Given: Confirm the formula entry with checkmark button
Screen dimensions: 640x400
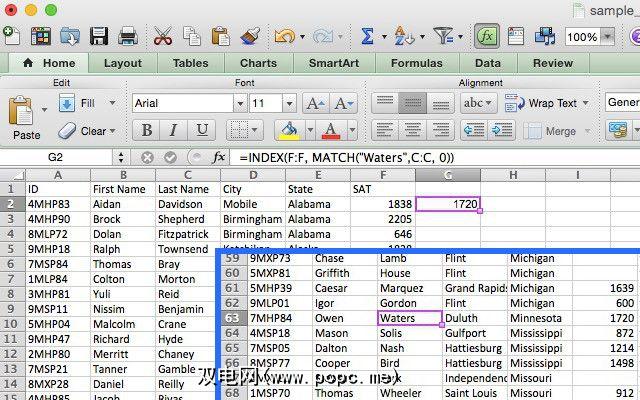Looking at the screenshot, I should pos(170,157).
